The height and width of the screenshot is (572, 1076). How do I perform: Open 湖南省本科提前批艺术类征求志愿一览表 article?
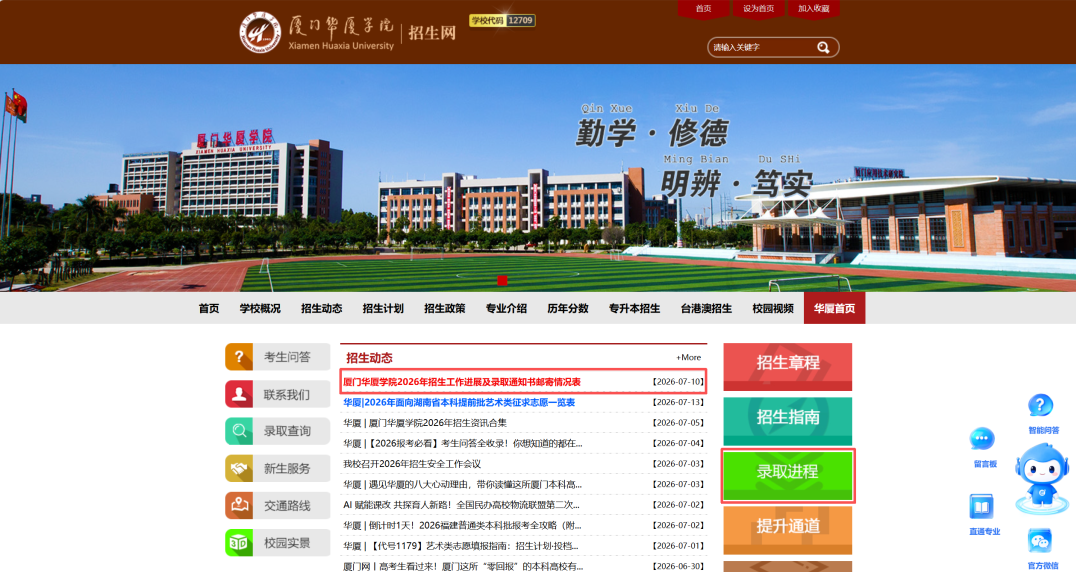pos(459,403)
